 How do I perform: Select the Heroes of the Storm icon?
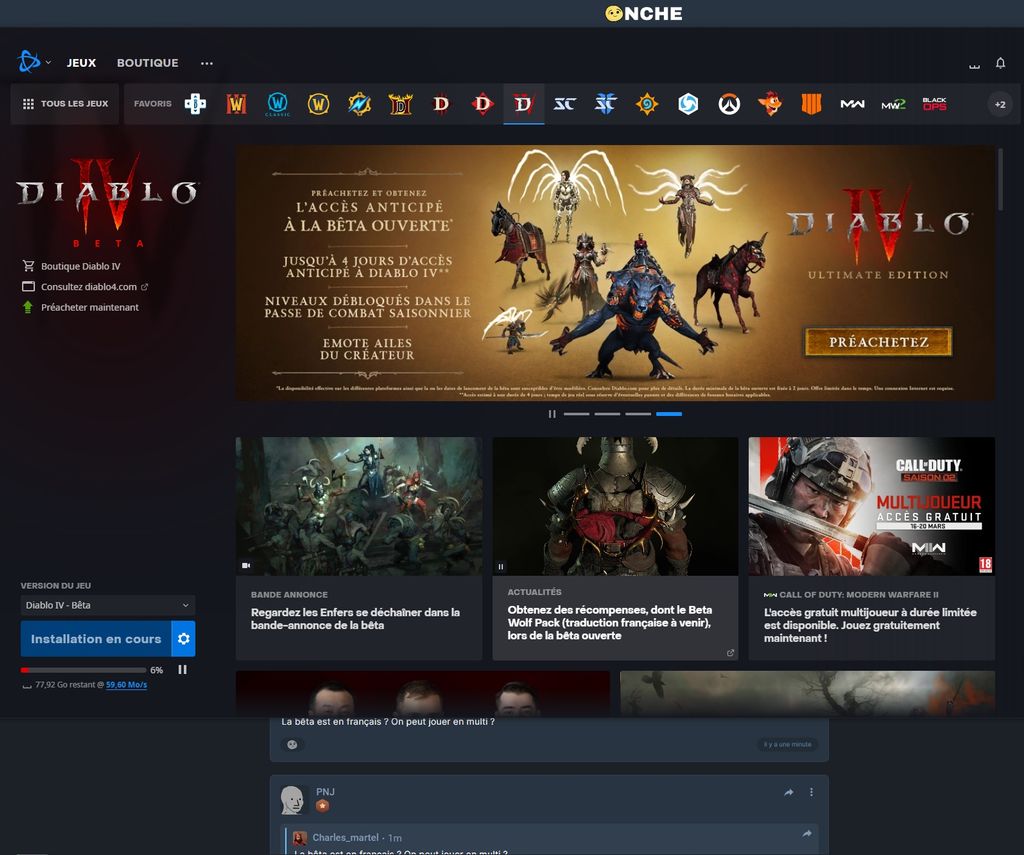point(688,104)
